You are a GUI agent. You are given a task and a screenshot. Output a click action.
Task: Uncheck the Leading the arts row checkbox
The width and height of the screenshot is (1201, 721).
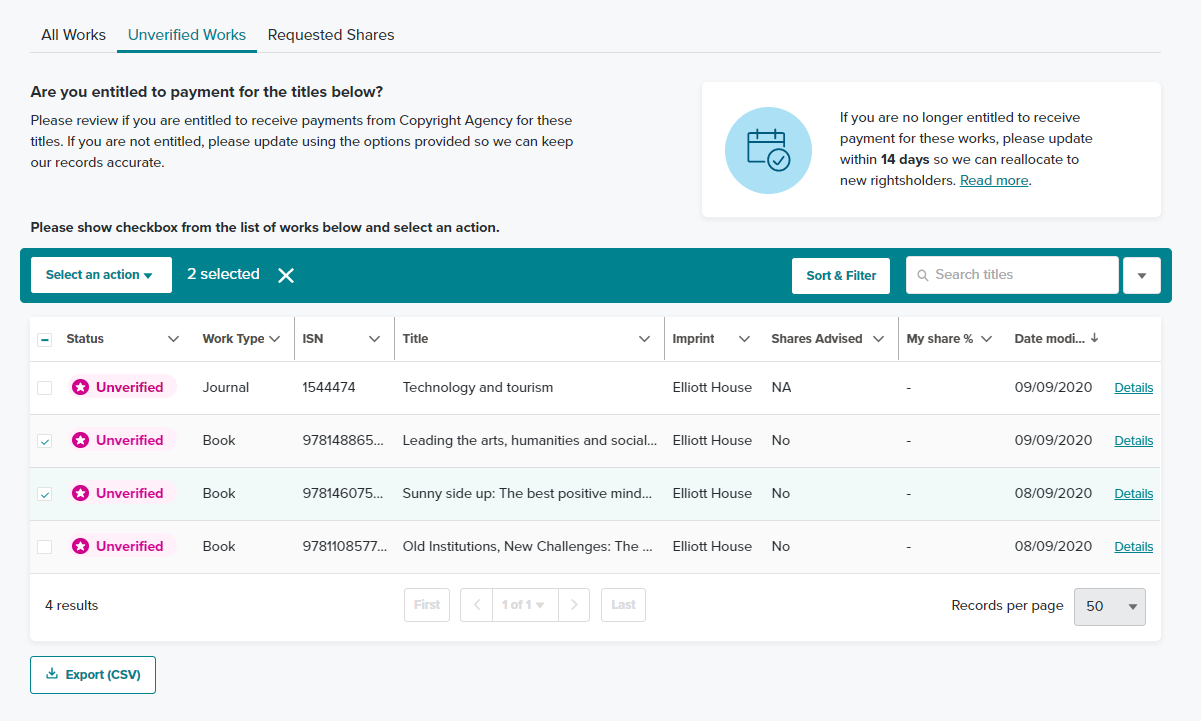click(45, 440)
